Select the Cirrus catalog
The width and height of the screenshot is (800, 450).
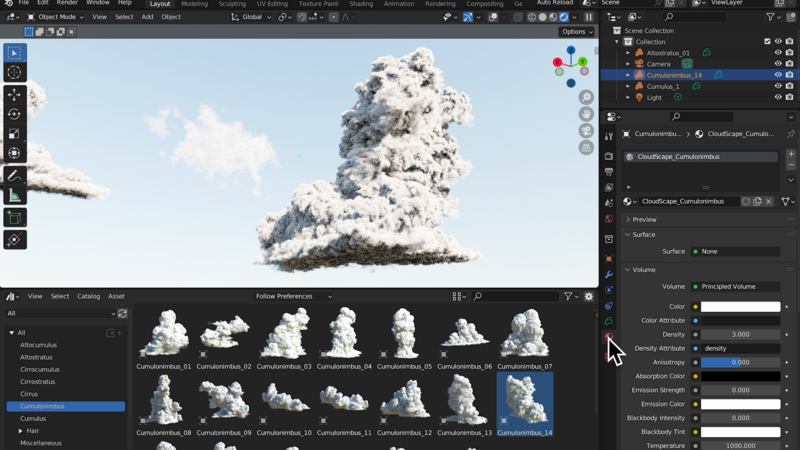click(29, 394)
